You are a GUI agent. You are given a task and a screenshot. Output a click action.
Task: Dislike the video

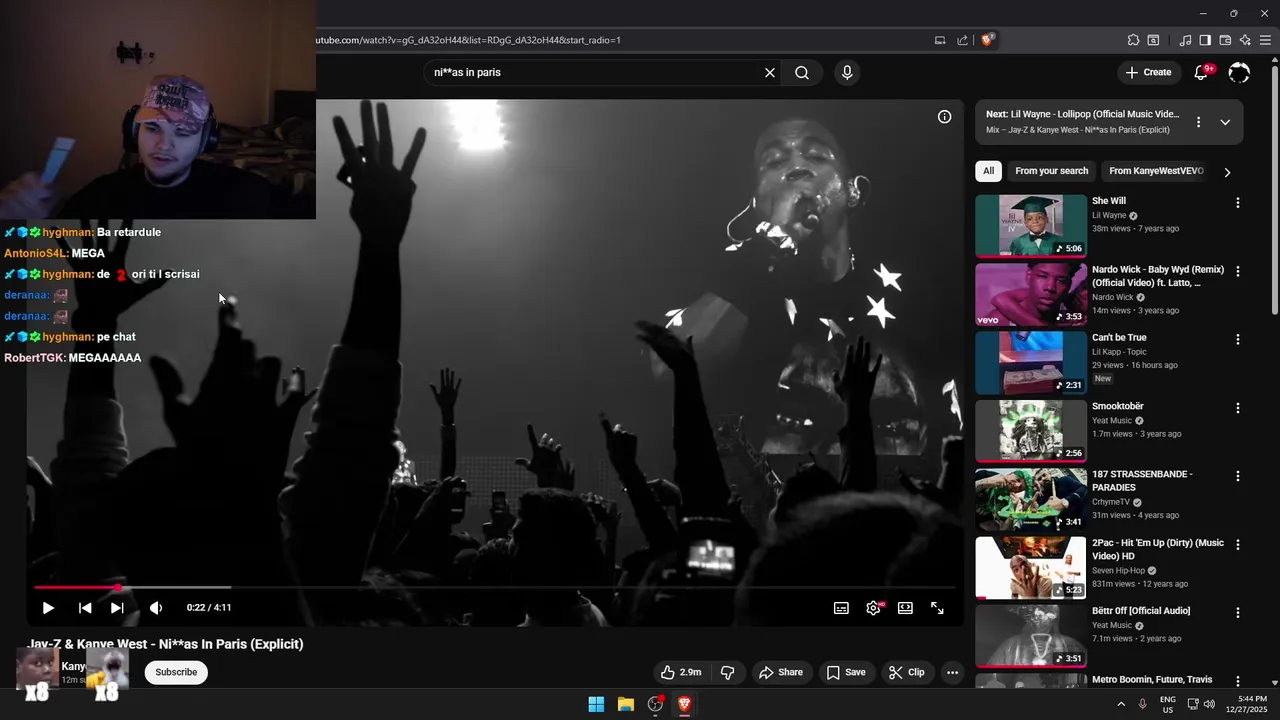tap(727, 672)
